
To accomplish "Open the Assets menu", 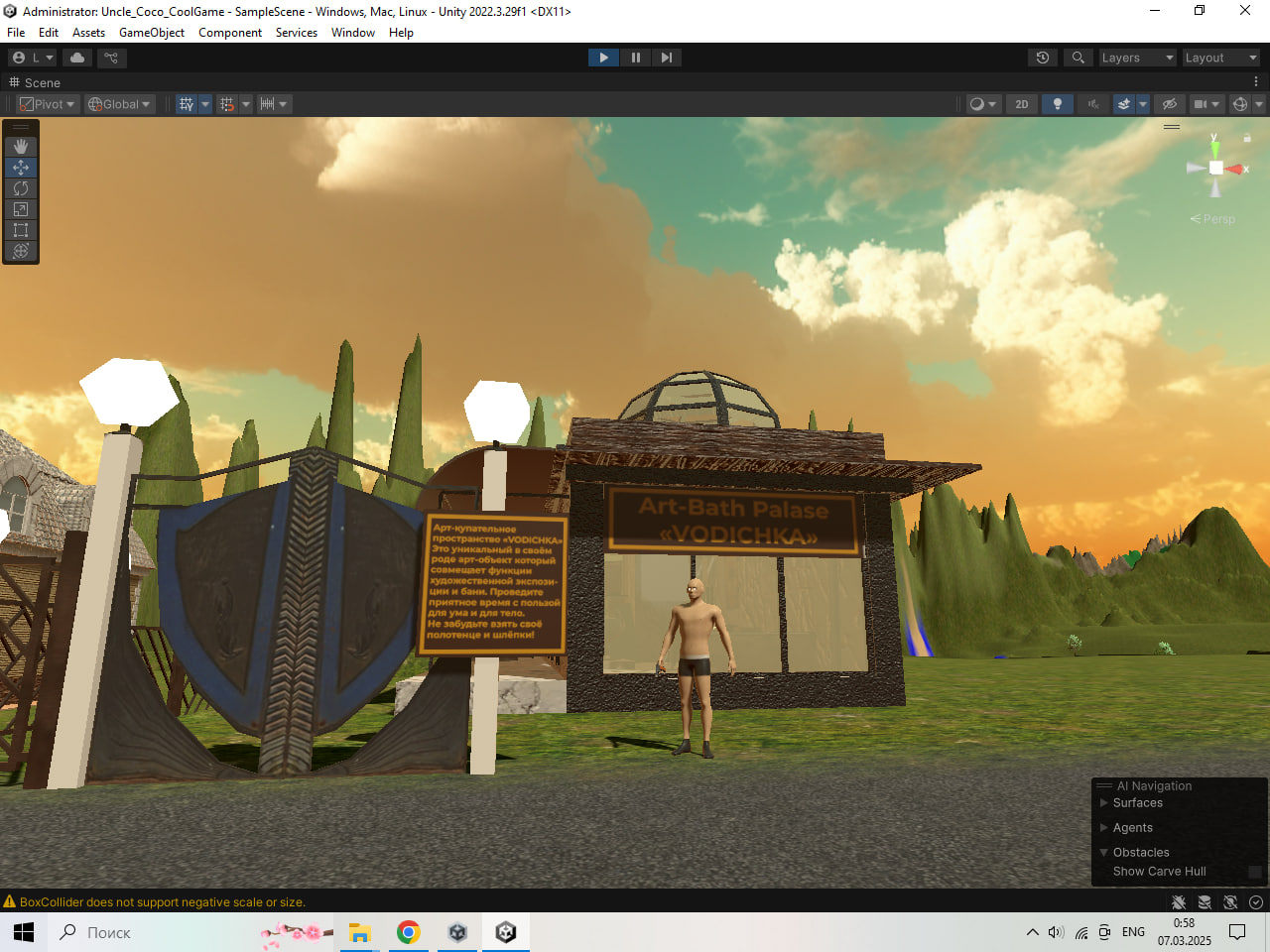I will pos(88,33).
